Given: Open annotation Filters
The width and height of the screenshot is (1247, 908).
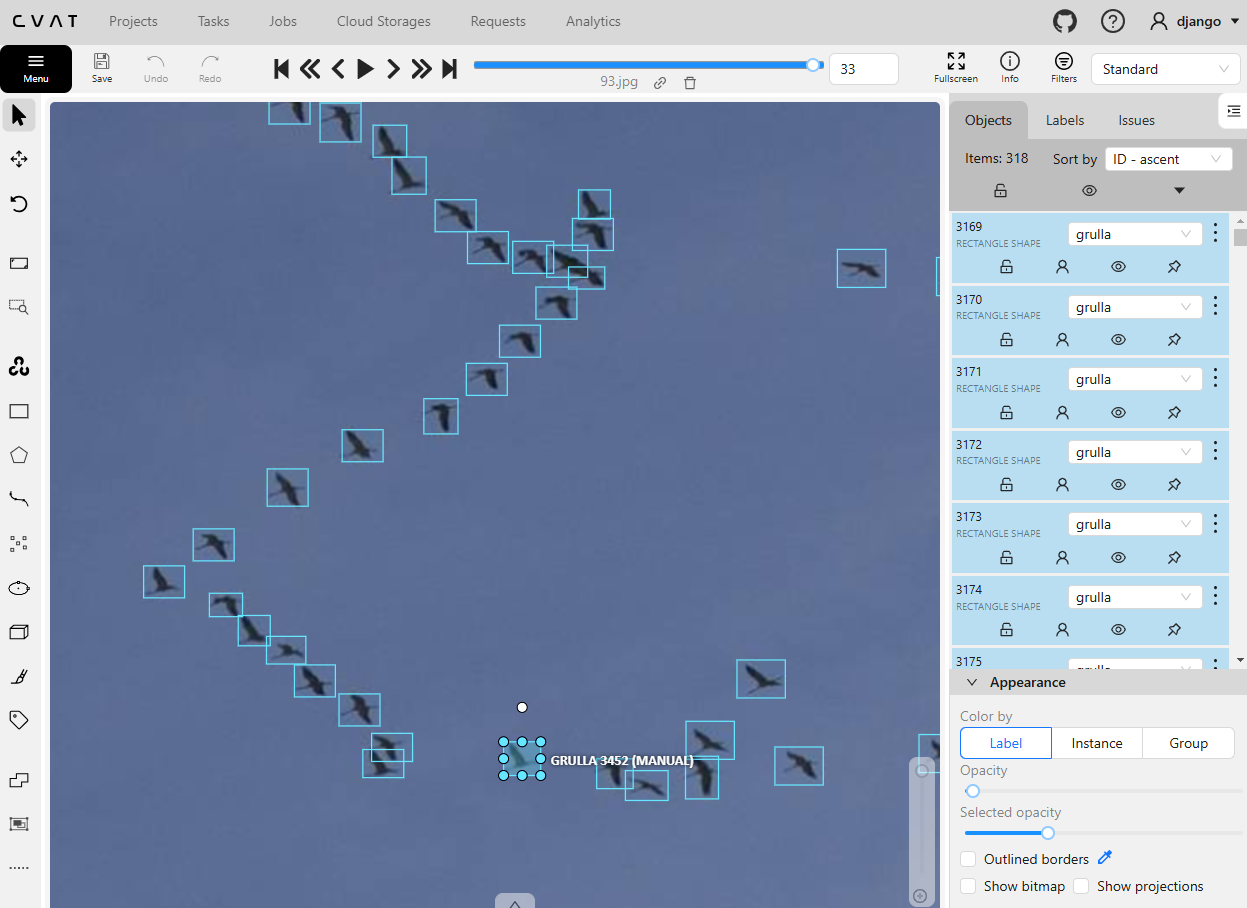Looking at the screenshot, I should [x=1064, y=67].
